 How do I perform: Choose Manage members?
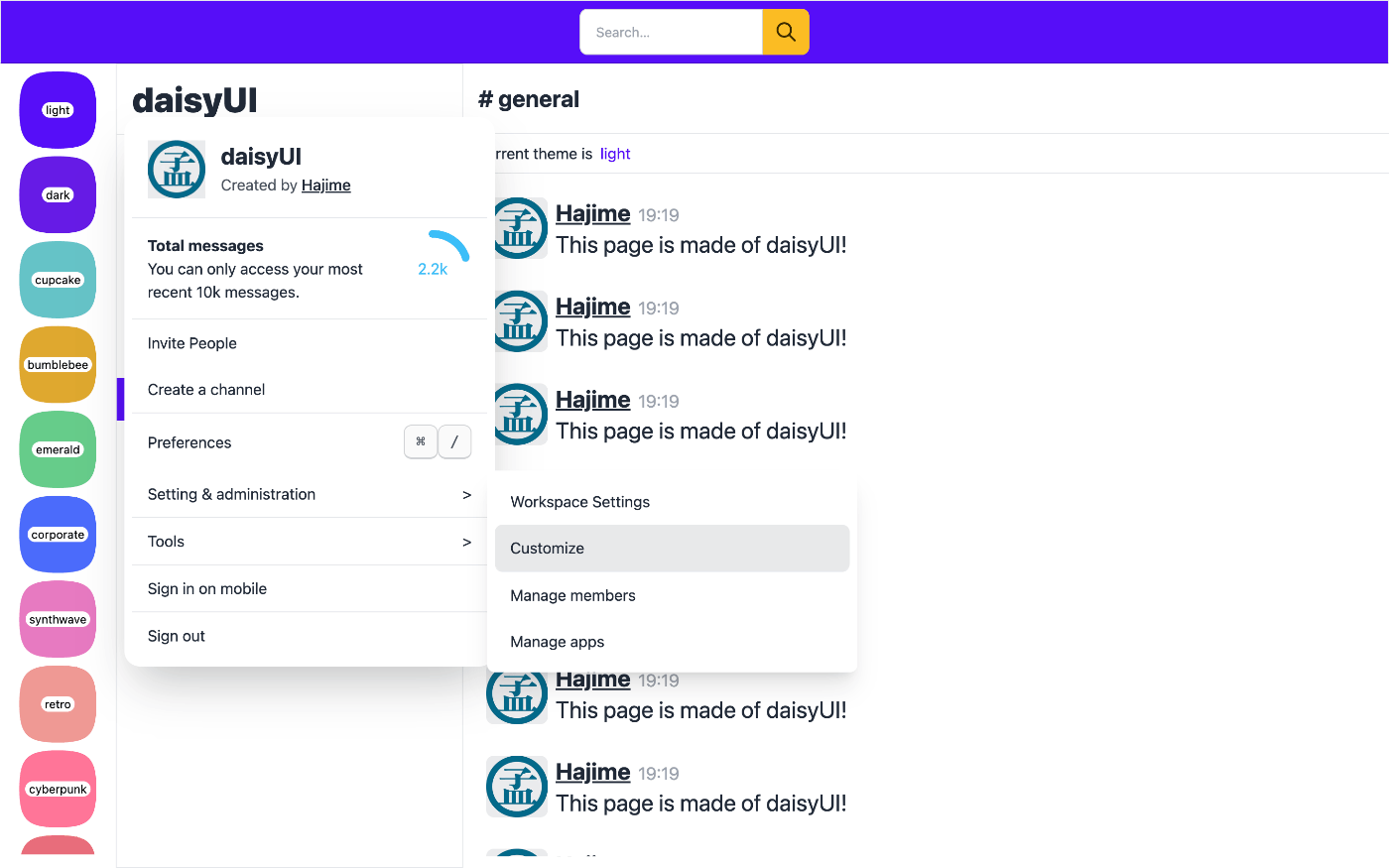tap(673, 595)
